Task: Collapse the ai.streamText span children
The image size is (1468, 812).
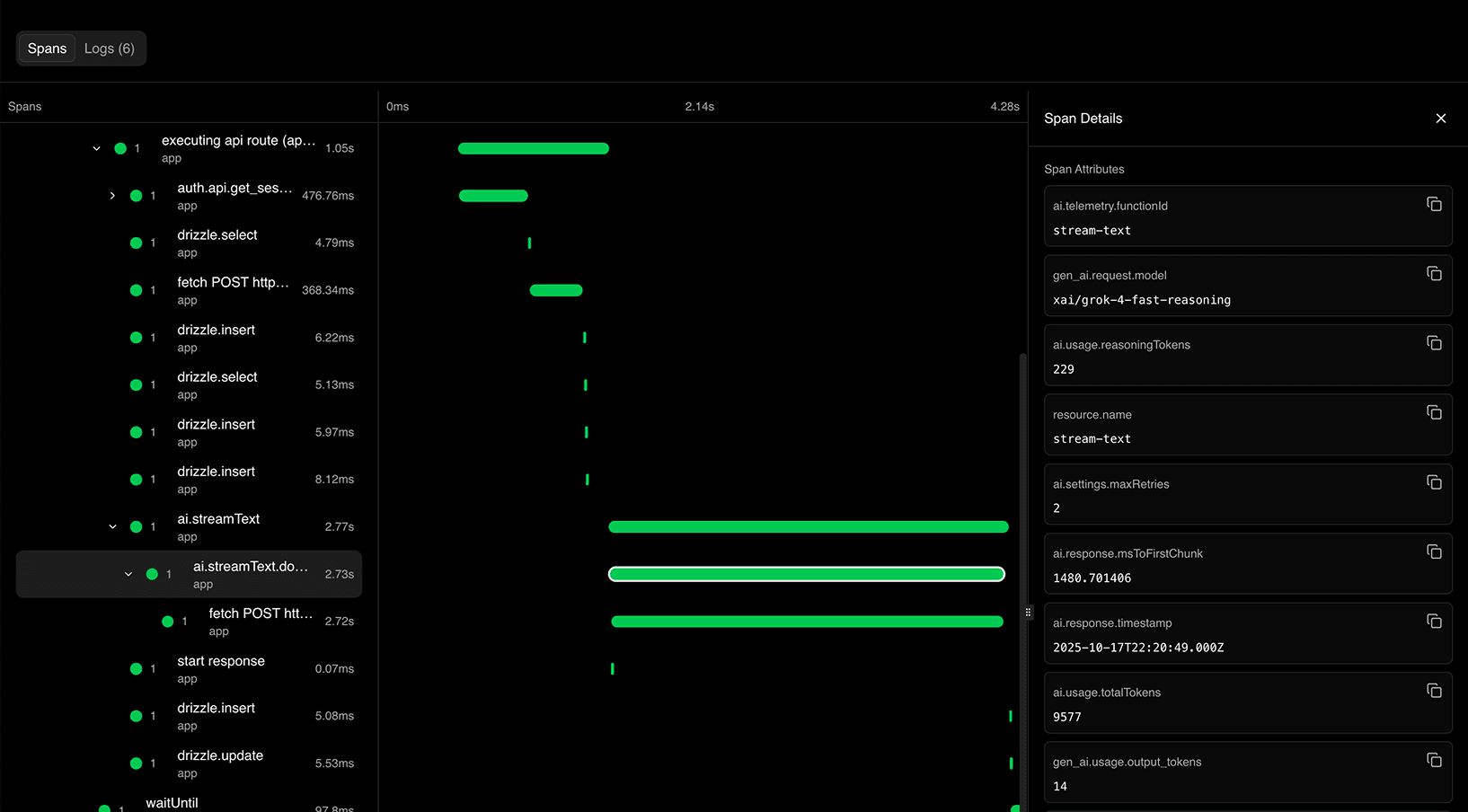Action: pos(111,526)
